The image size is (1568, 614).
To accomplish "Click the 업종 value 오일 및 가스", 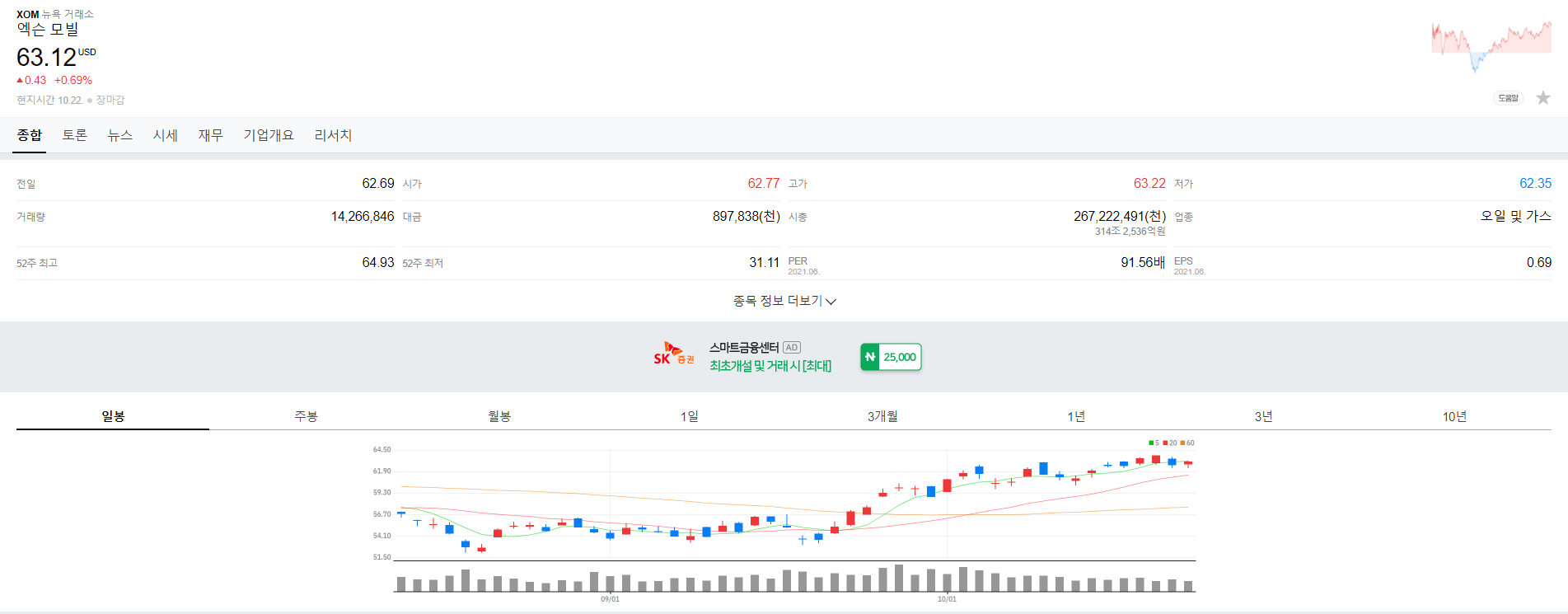I will pos(1516,216).
